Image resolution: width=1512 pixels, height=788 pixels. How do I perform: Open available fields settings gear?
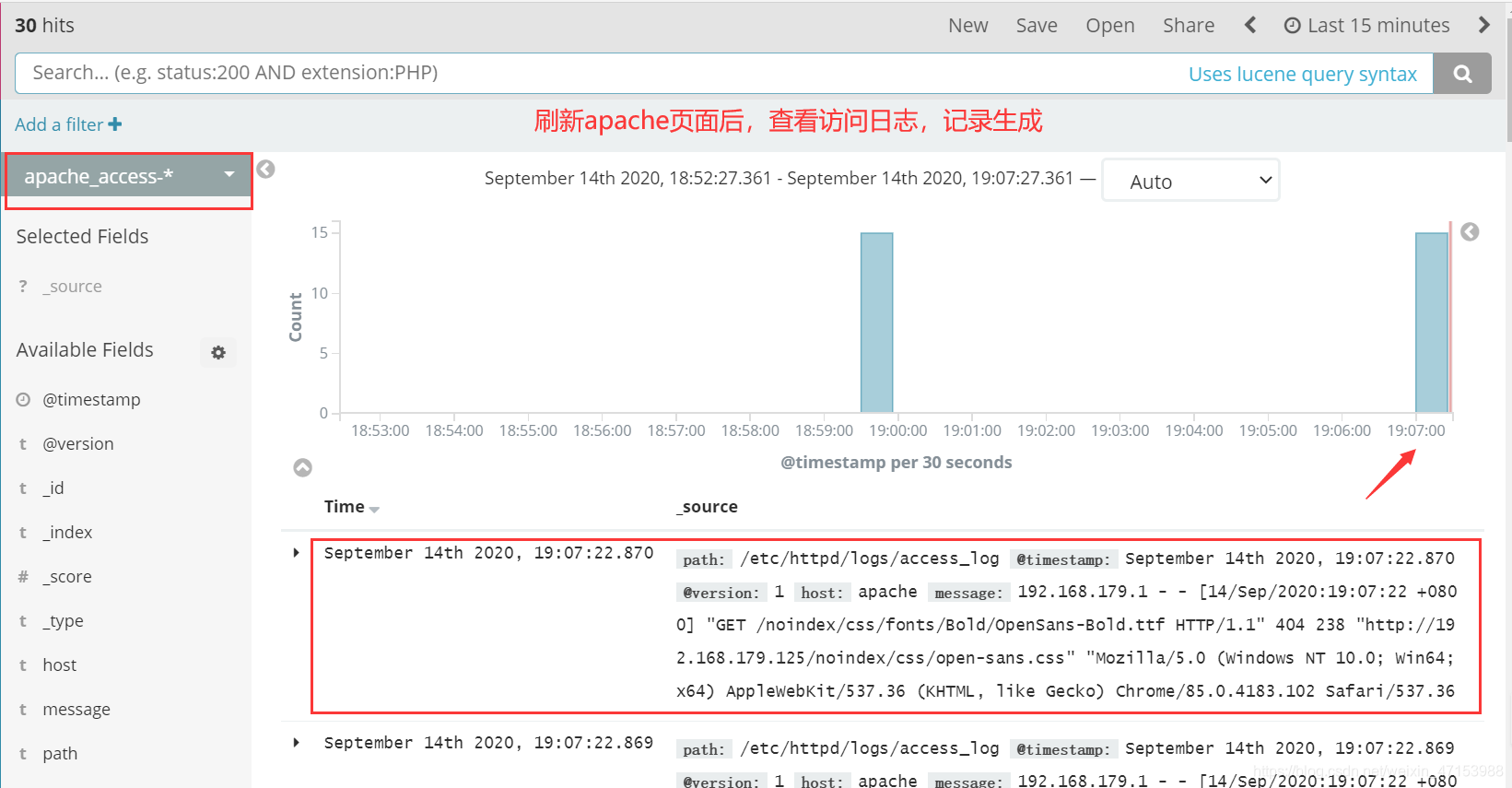(x=218, y=352)
